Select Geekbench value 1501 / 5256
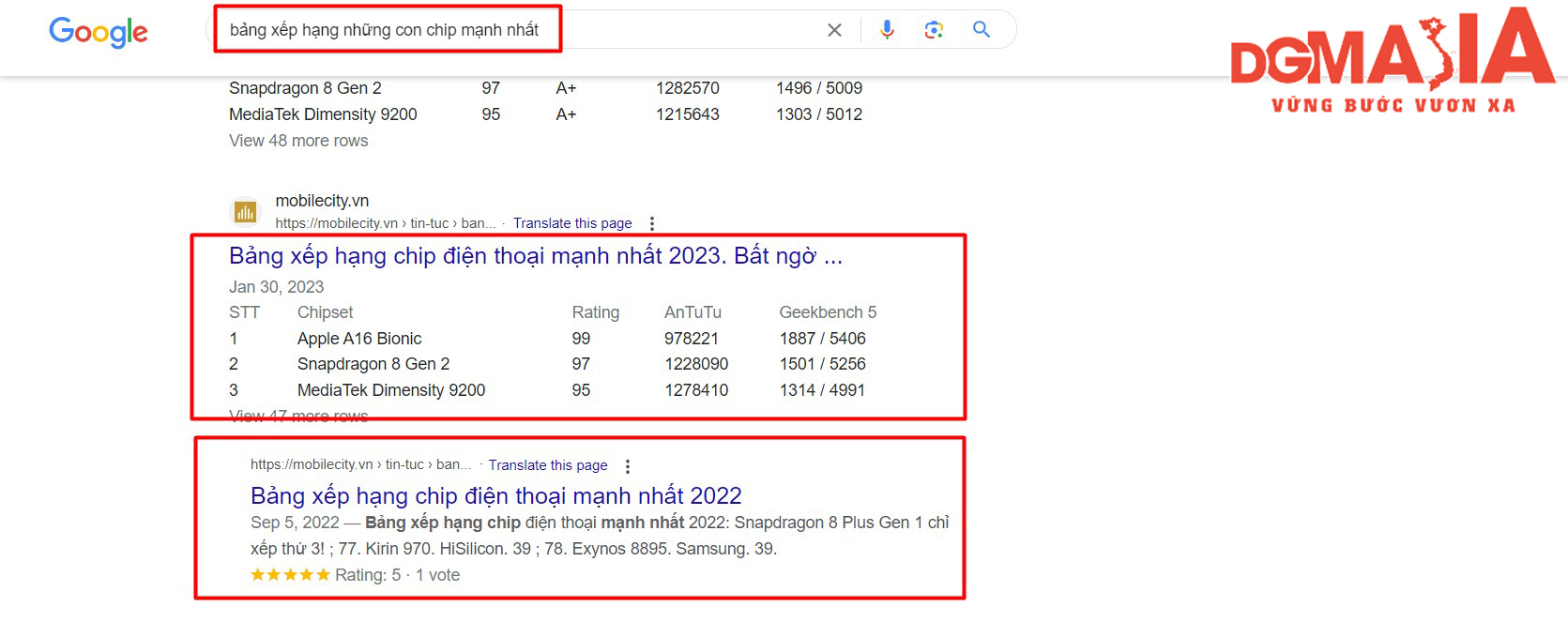1568x622 pixels. click(823, 364)
